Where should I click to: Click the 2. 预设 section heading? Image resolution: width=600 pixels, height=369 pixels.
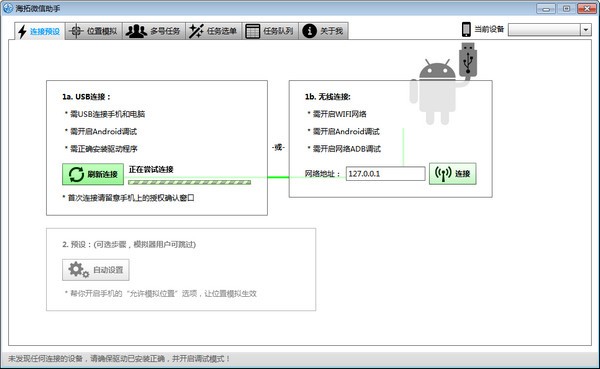(129, 244)
